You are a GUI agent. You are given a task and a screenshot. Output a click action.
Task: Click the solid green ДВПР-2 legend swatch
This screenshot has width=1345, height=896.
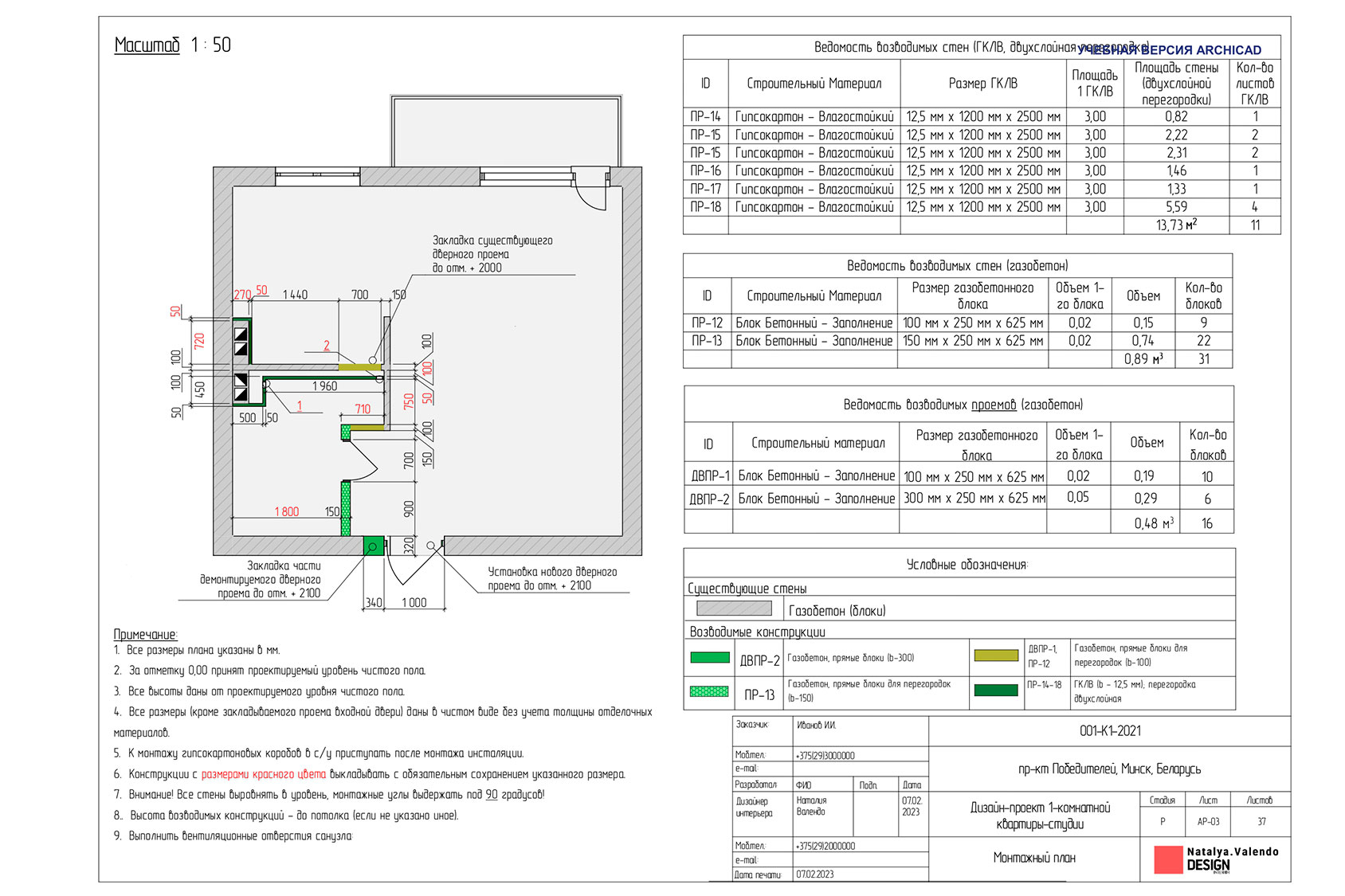click(x=710, y=658)
